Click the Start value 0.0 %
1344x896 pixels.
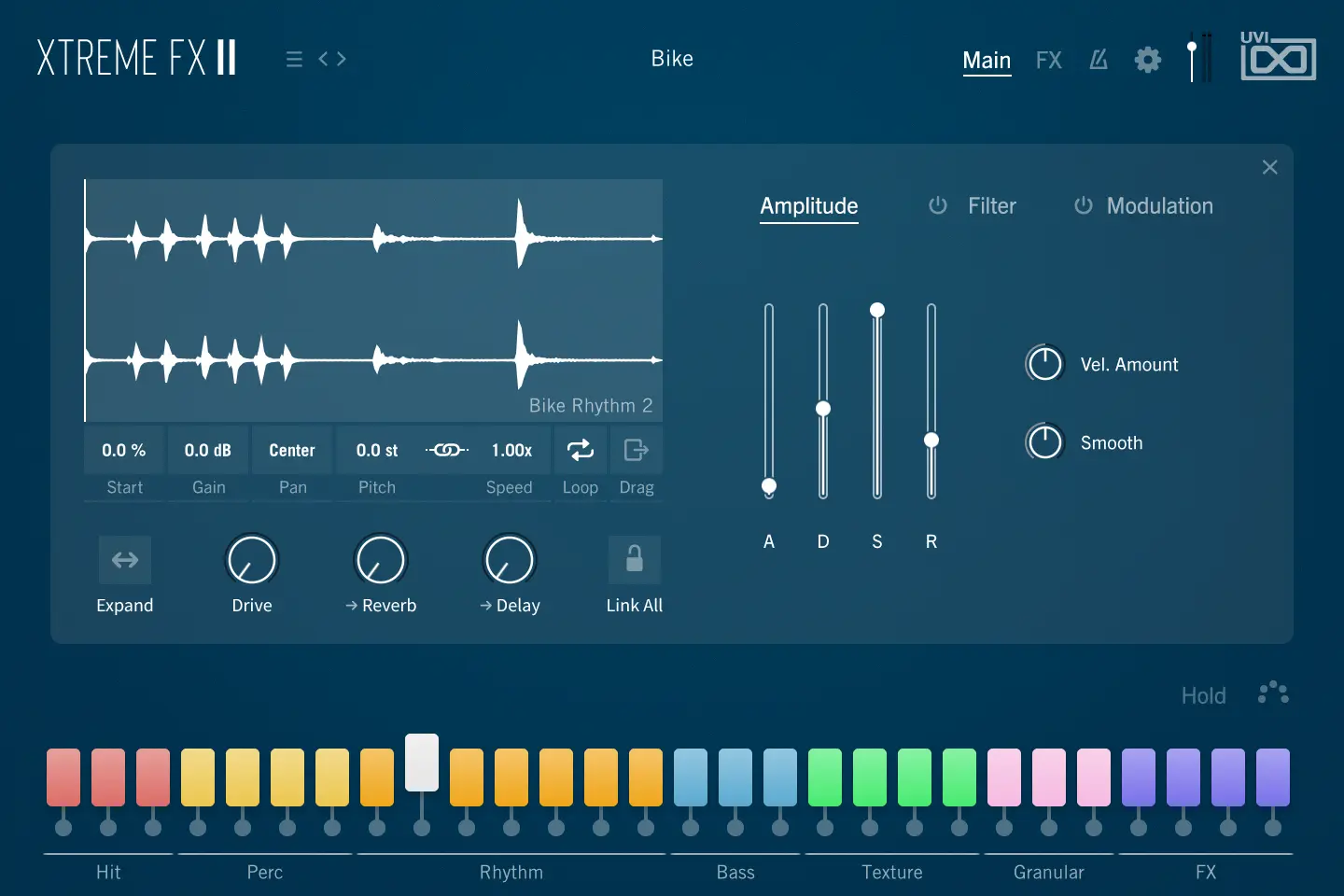tap(124, 450)
